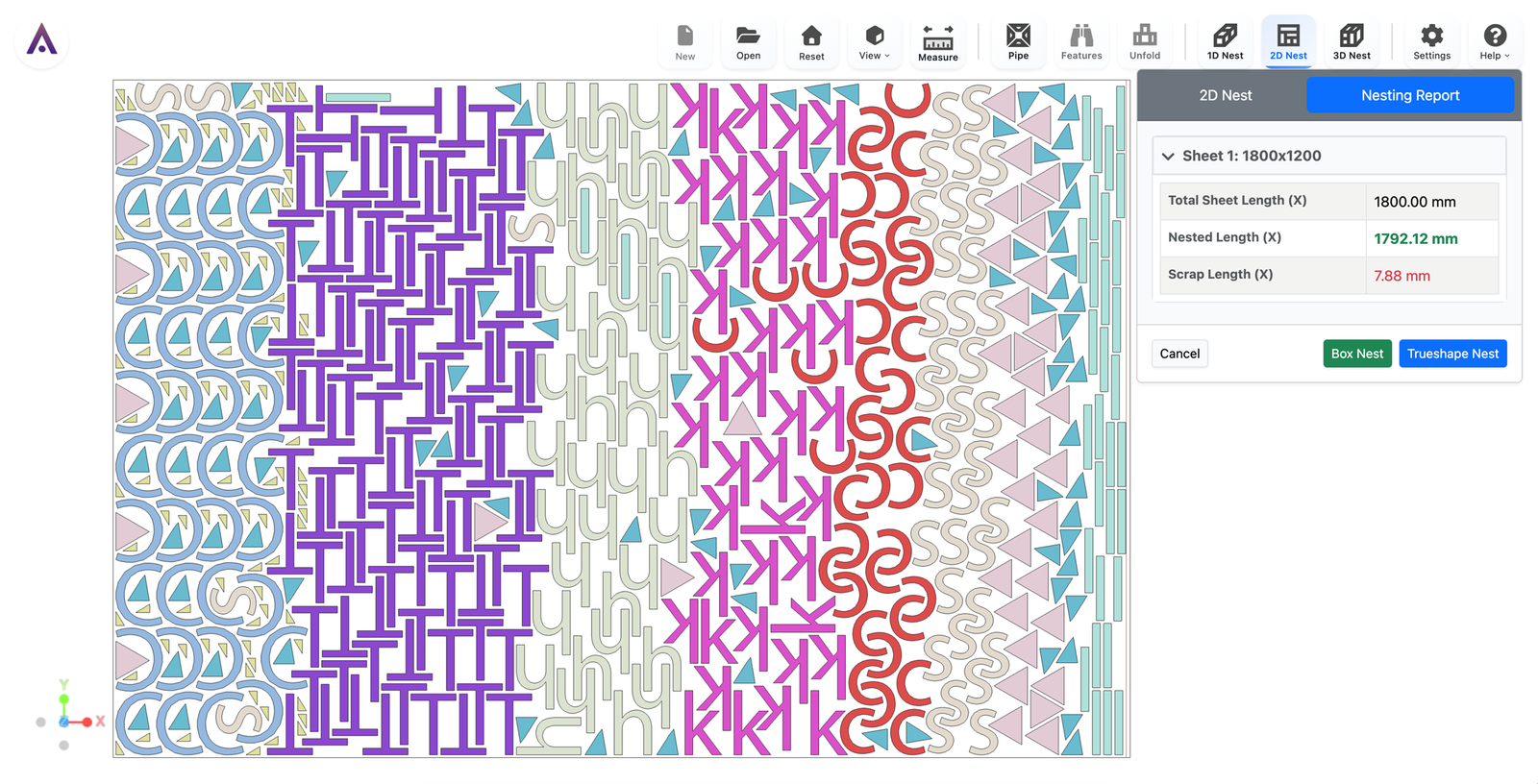Click the purple app logo
The height and width of the screenshot is (784, 1538).
coord(41,40)
